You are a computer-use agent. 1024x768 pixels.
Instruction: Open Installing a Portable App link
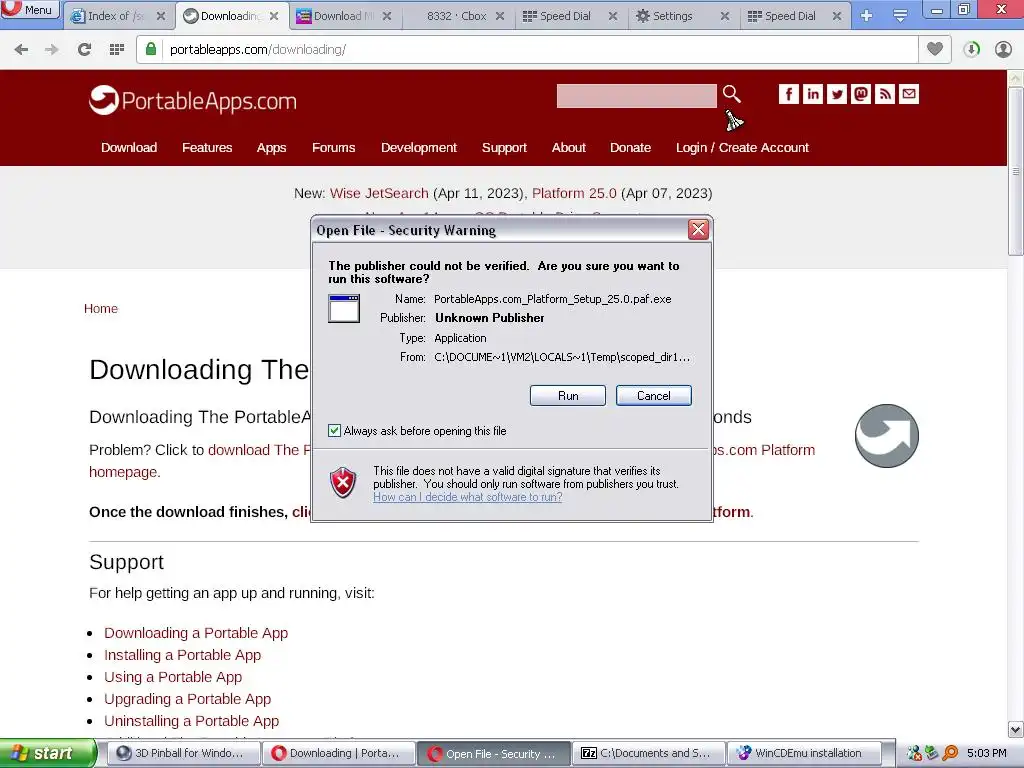(x=182, y=655)
